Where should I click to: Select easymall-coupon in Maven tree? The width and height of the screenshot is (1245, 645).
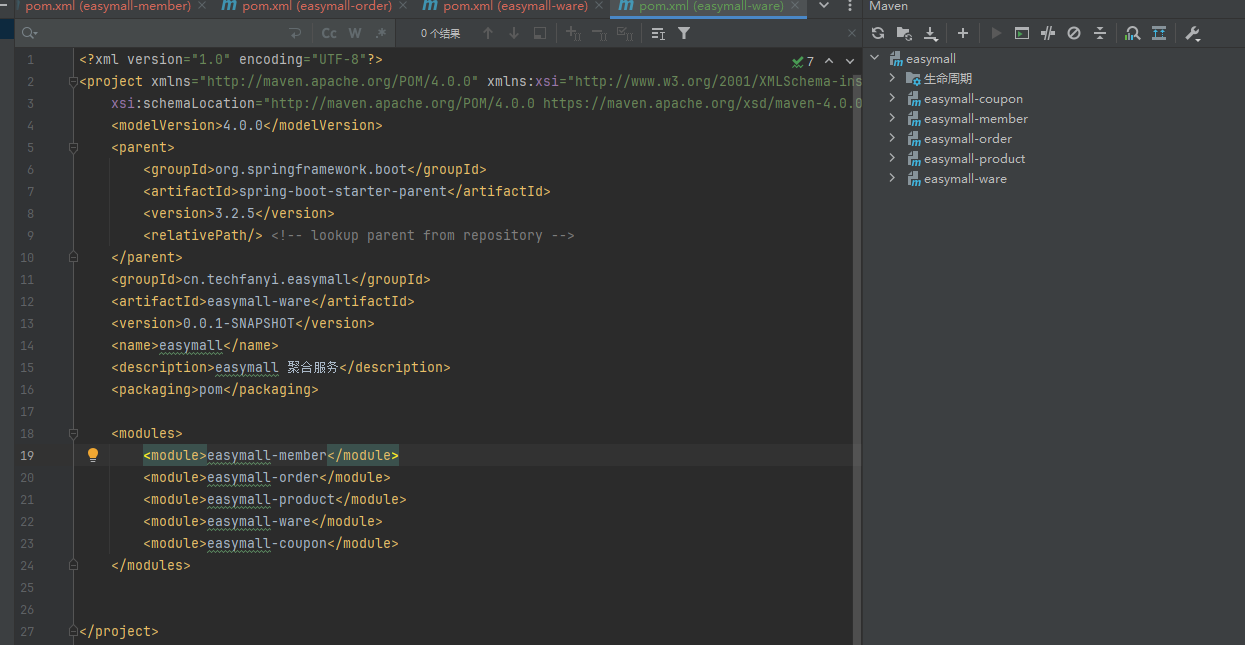(x=973, y=98)
